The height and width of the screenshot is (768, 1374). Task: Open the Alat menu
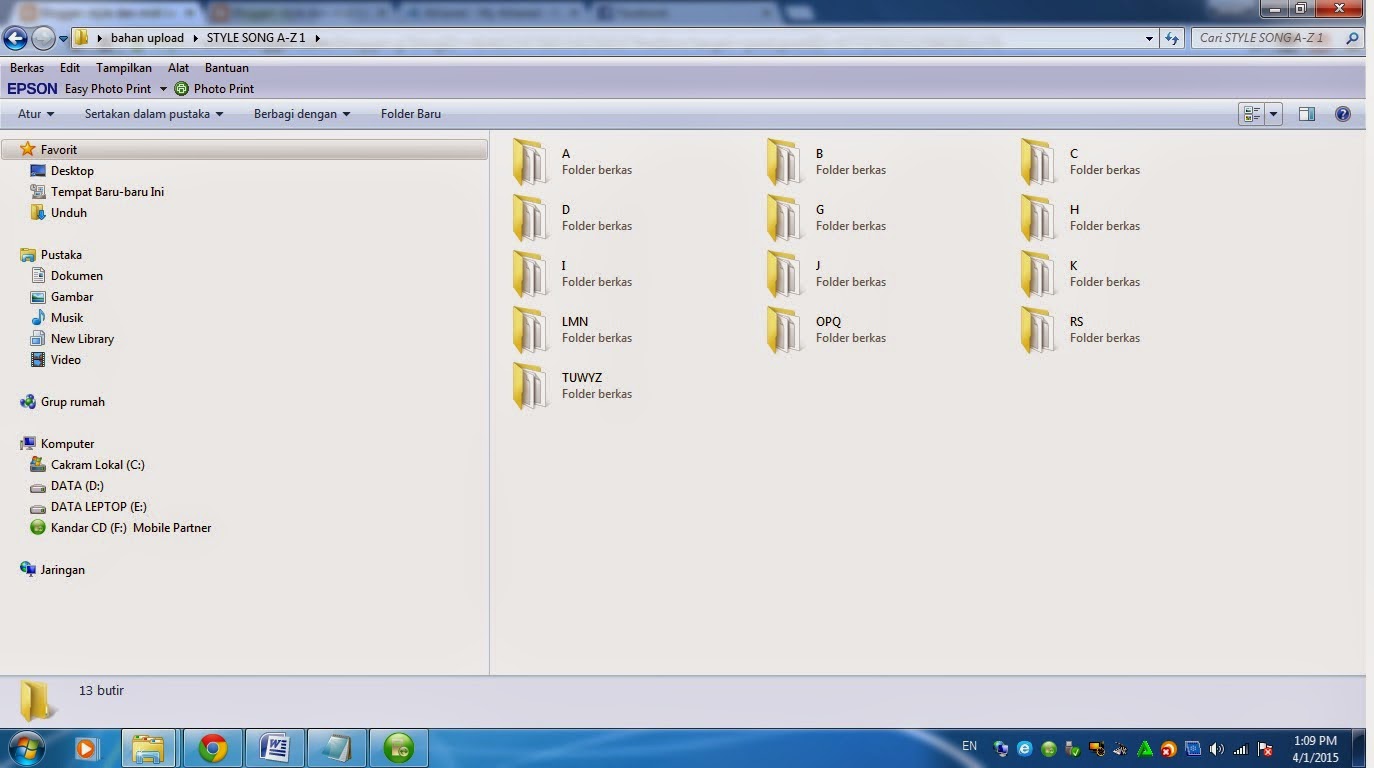coord(178,67)
